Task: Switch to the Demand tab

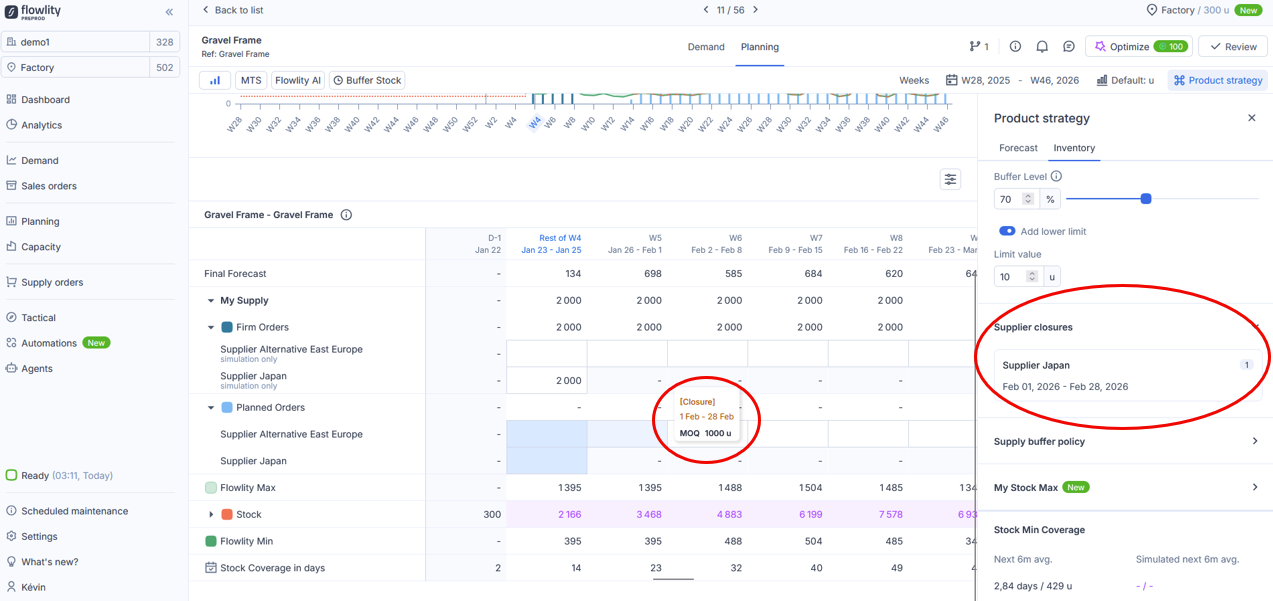Action: (x=706, y=47)
